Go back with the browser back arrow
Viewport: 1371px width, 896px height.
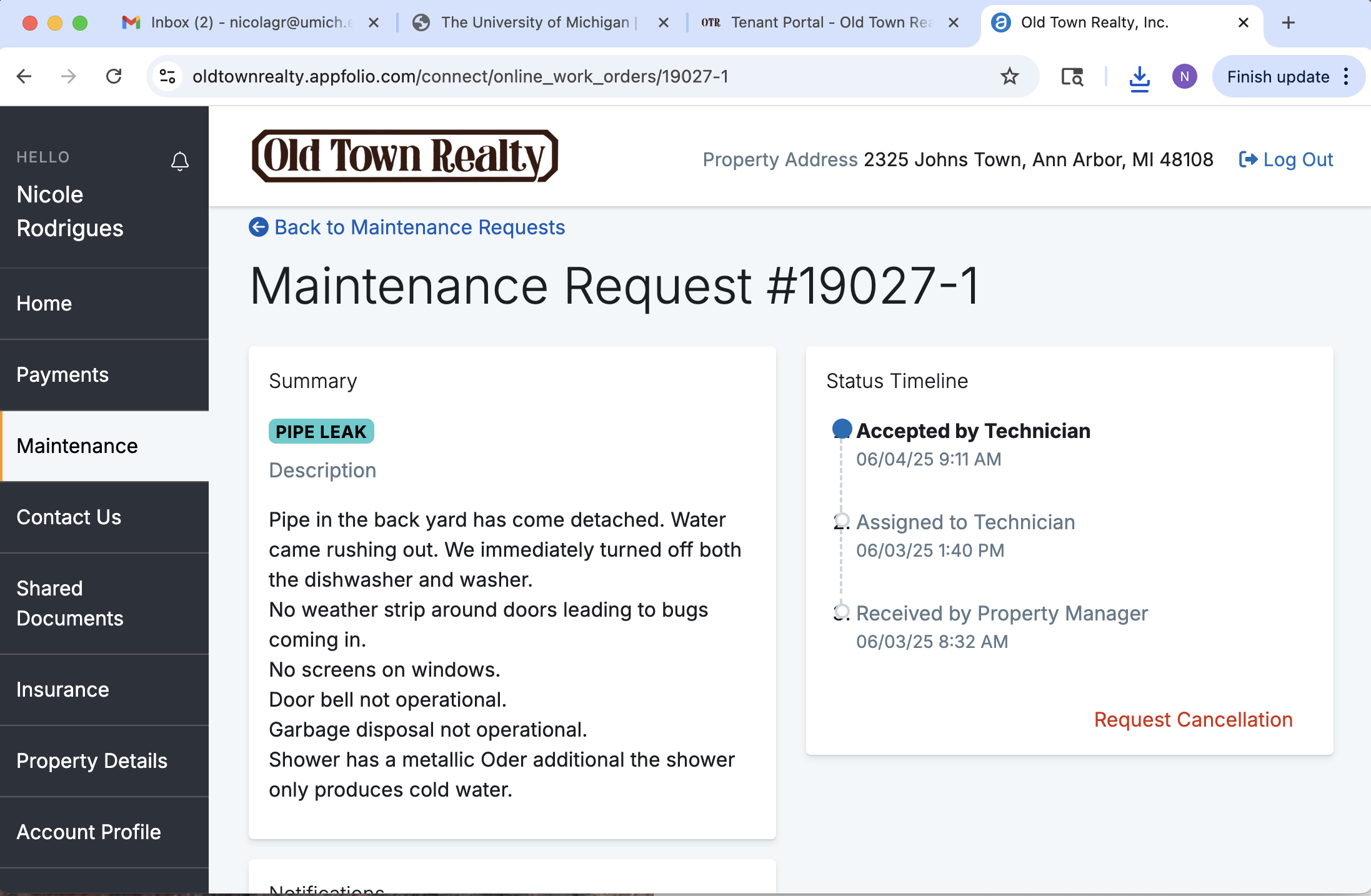(24, 76)
